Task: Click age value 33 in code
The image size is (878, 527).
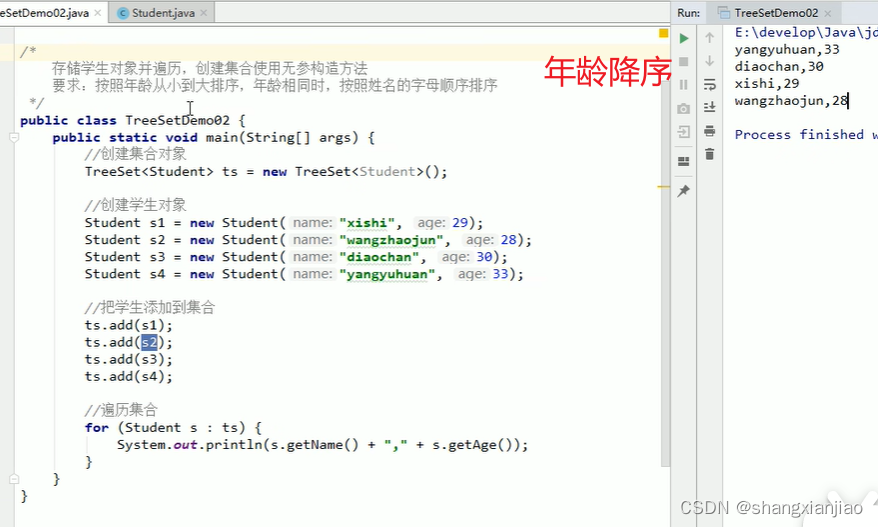Action: pos(500,274)
